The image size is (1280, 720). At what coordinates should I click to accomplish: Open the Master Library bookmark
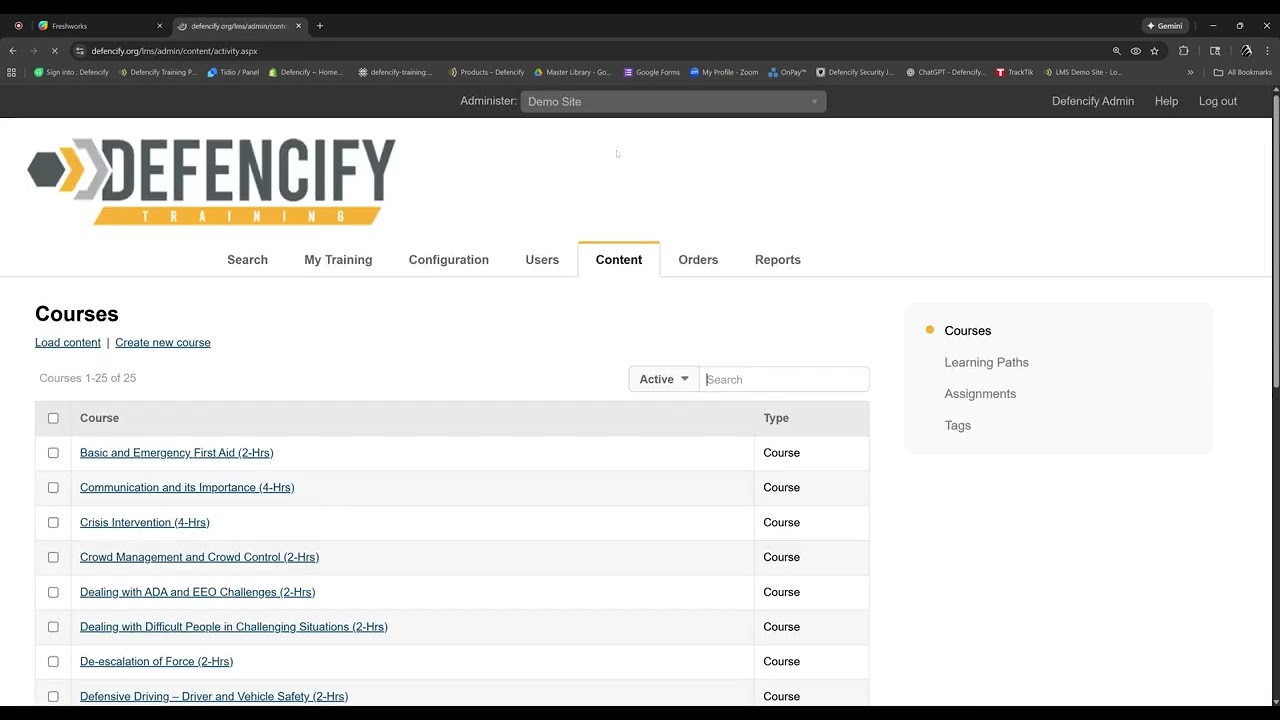(x=572, y=72)
